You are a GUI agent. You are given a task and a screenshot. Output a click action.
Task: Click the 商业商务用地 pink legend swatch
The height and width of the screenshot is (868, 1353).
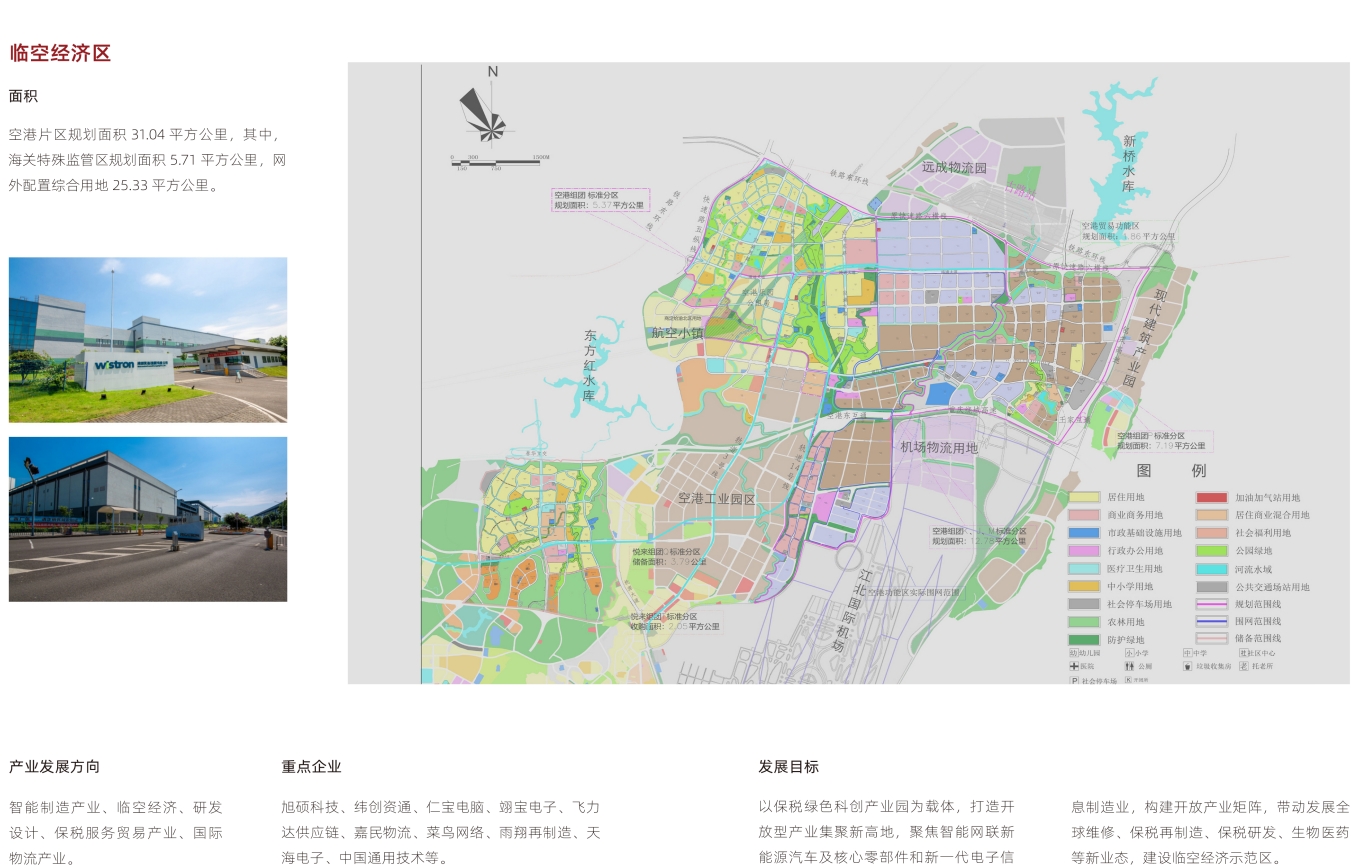click(1084, 515)
